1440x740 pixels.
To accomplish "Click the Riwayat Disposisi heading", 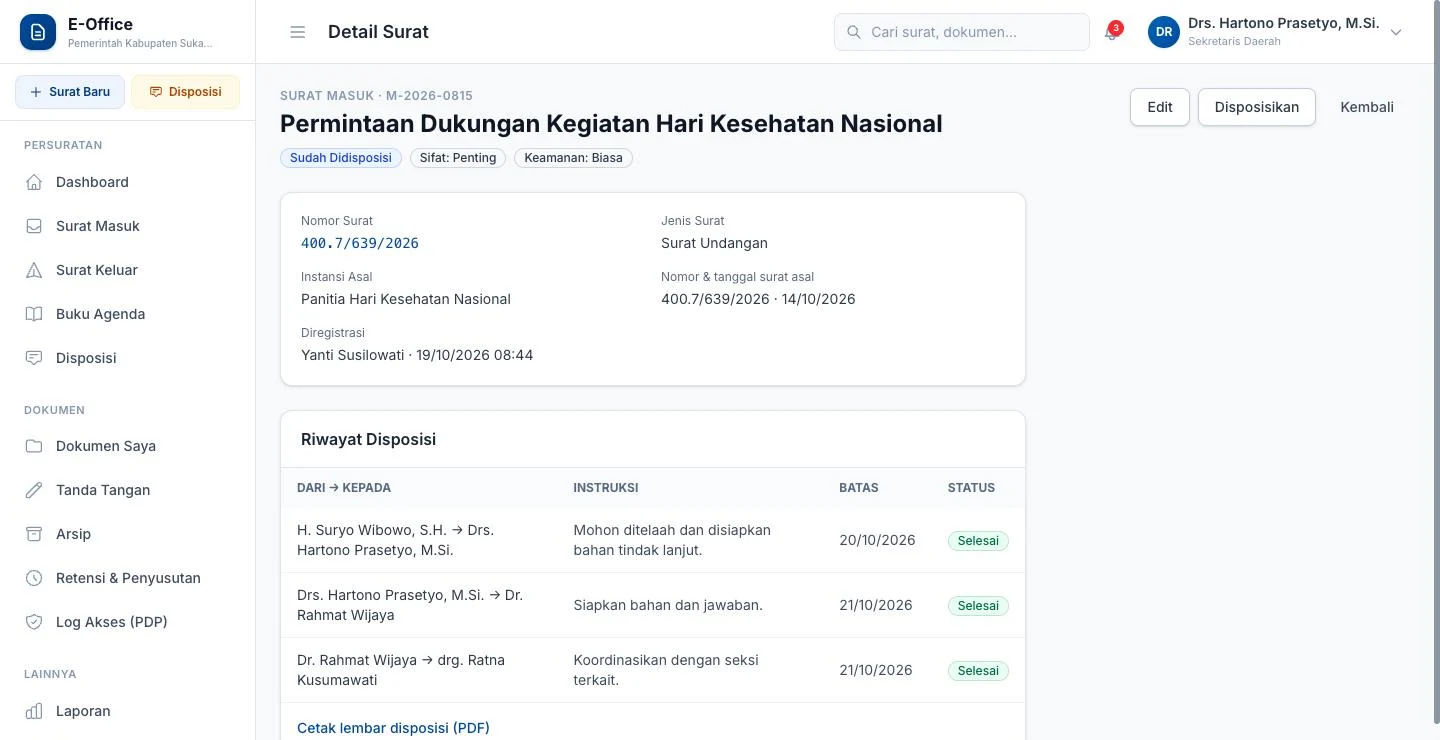I will (x=368, y=439).
